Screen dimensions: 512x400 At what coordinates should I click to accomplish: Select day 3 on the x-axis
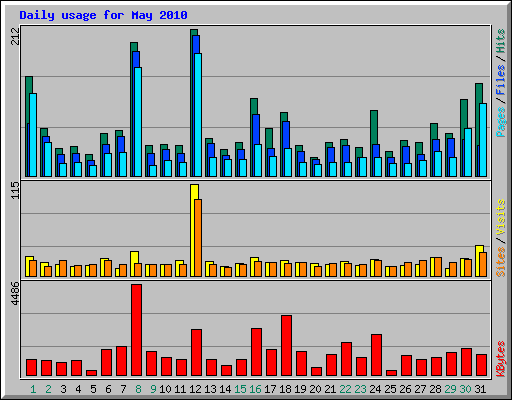(63, 389)
